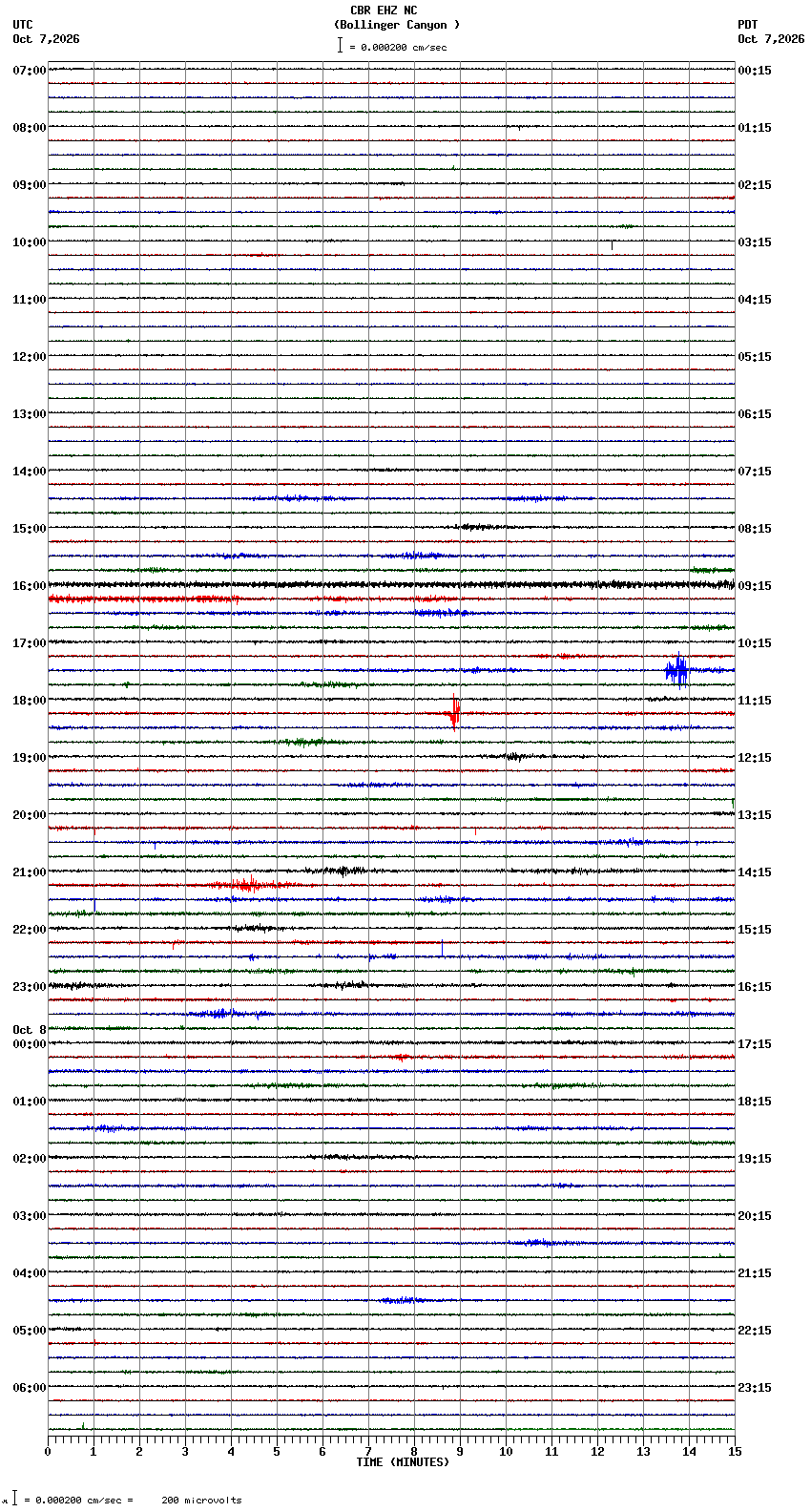Screen dimensions: 811x1512
Task: Select the UTC time label '07:00'
Action: (30, 71)
